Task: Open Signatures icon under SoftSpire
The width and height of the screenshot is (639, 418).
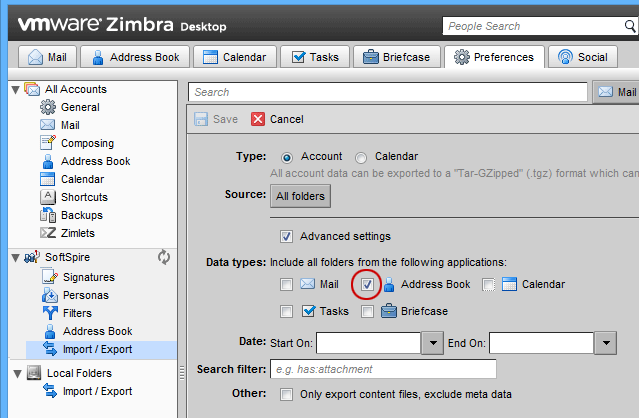Action: click(50, 277)
